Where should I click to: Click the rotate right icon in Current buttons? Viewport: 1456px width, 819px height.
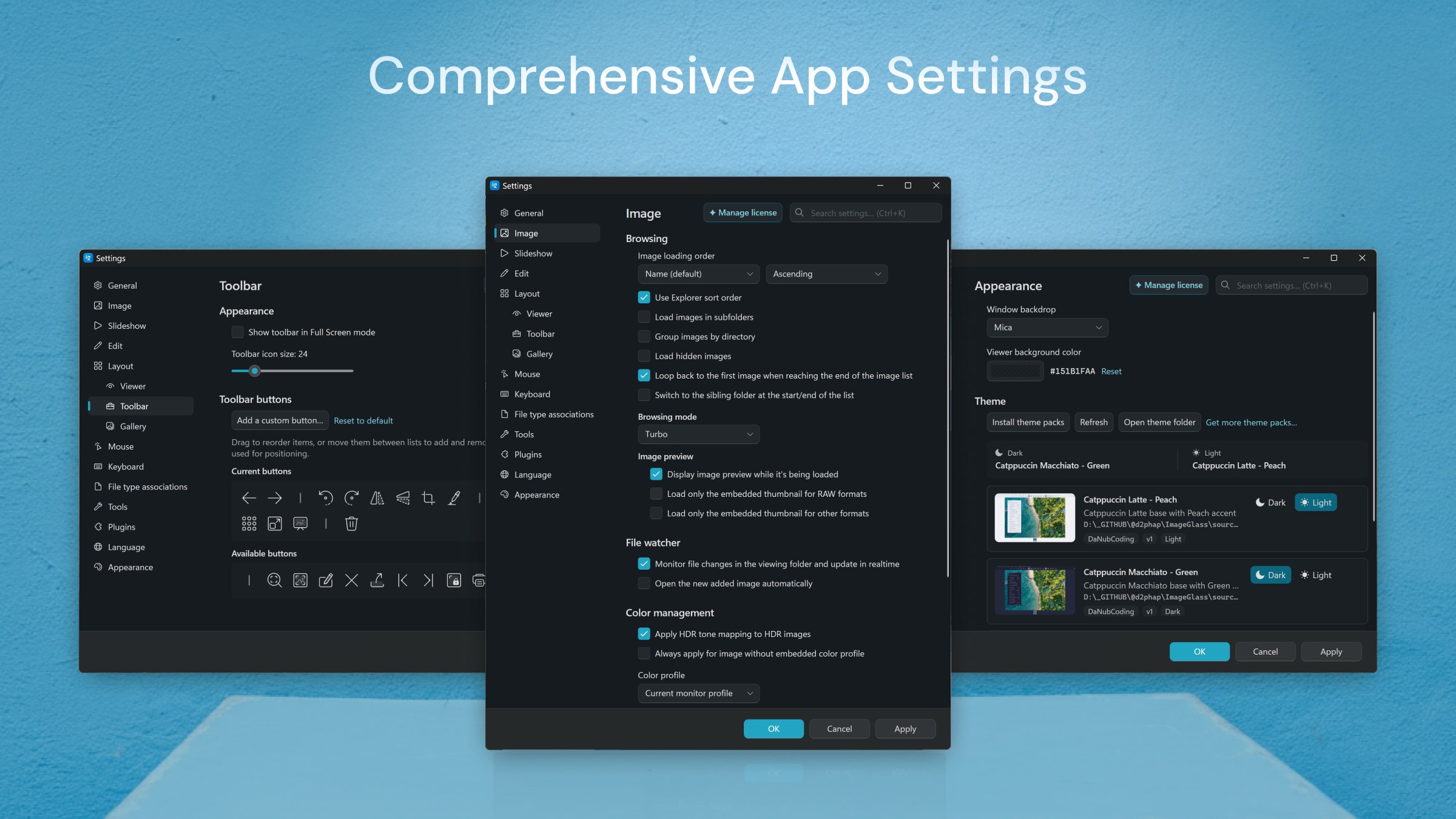point(351,498)
